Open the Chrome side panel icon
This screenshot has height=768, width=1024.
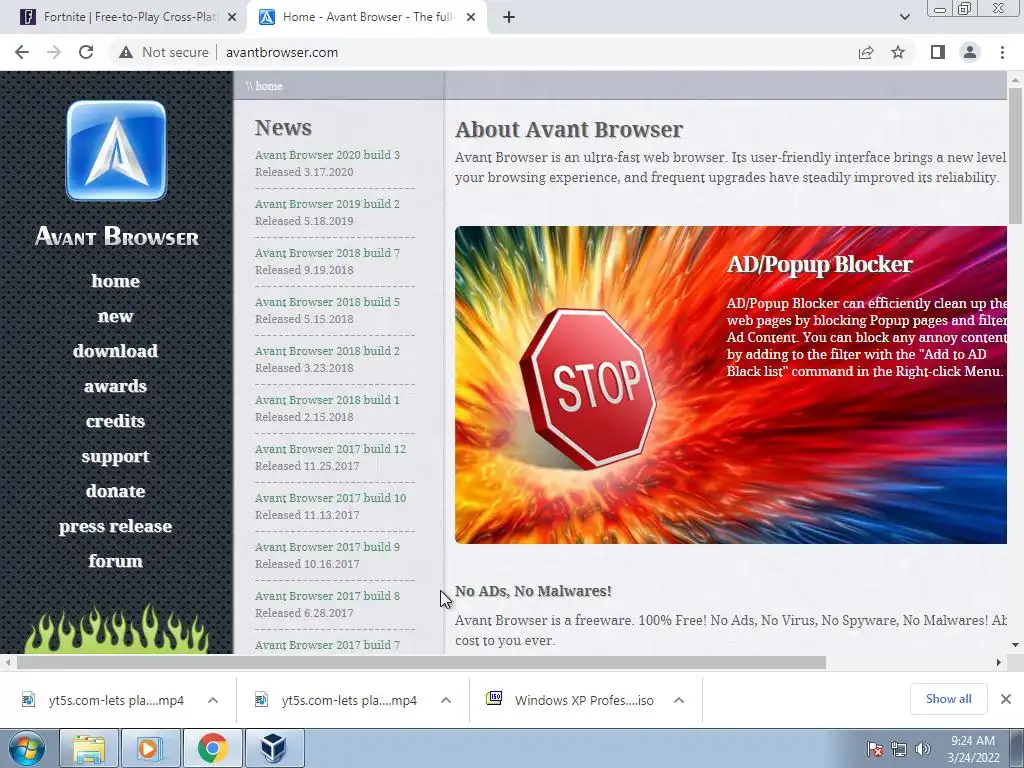[938, 52]
